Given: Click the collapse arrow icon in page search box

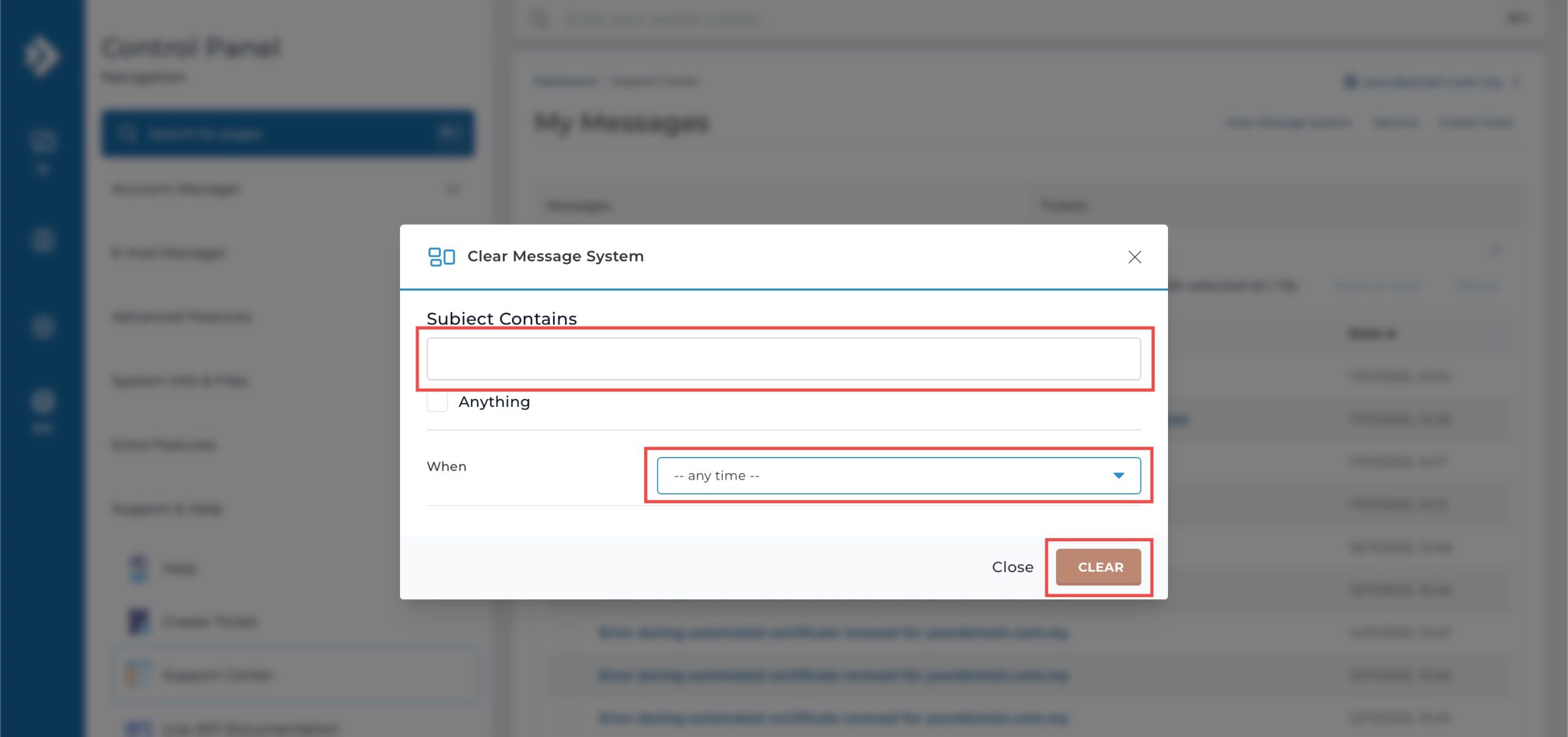Looking at the screenshot, I should 450,133.
